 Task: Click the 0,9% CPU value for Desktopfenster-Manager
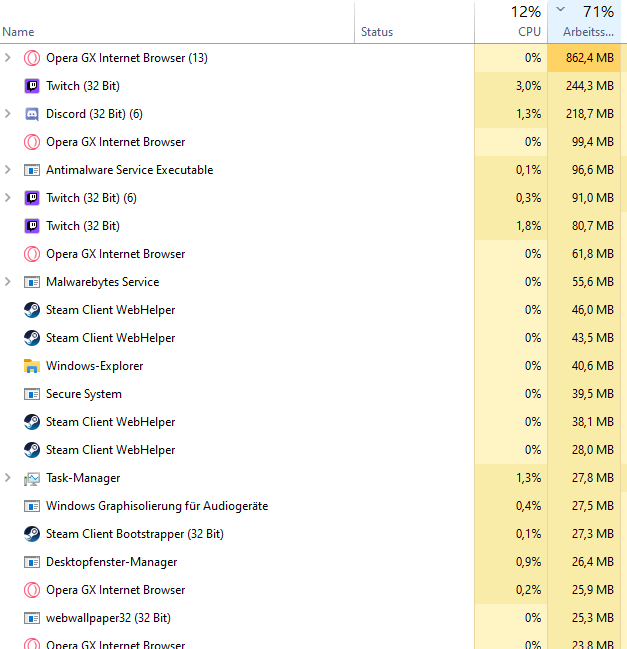point(529,562)
